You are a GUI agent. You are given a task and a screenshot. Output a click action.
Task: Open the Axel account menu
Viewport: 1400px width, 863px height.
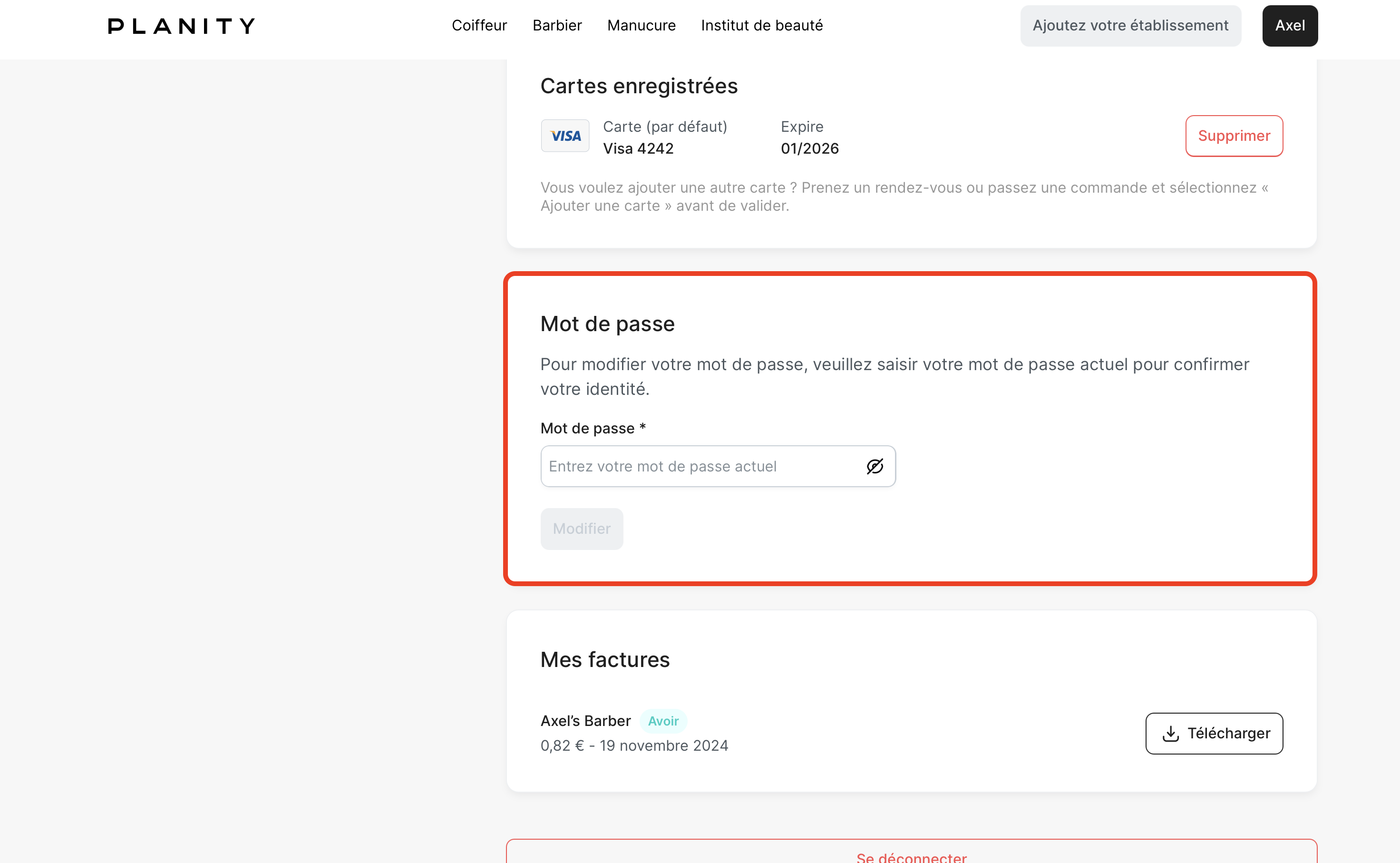coord(1289,26)
